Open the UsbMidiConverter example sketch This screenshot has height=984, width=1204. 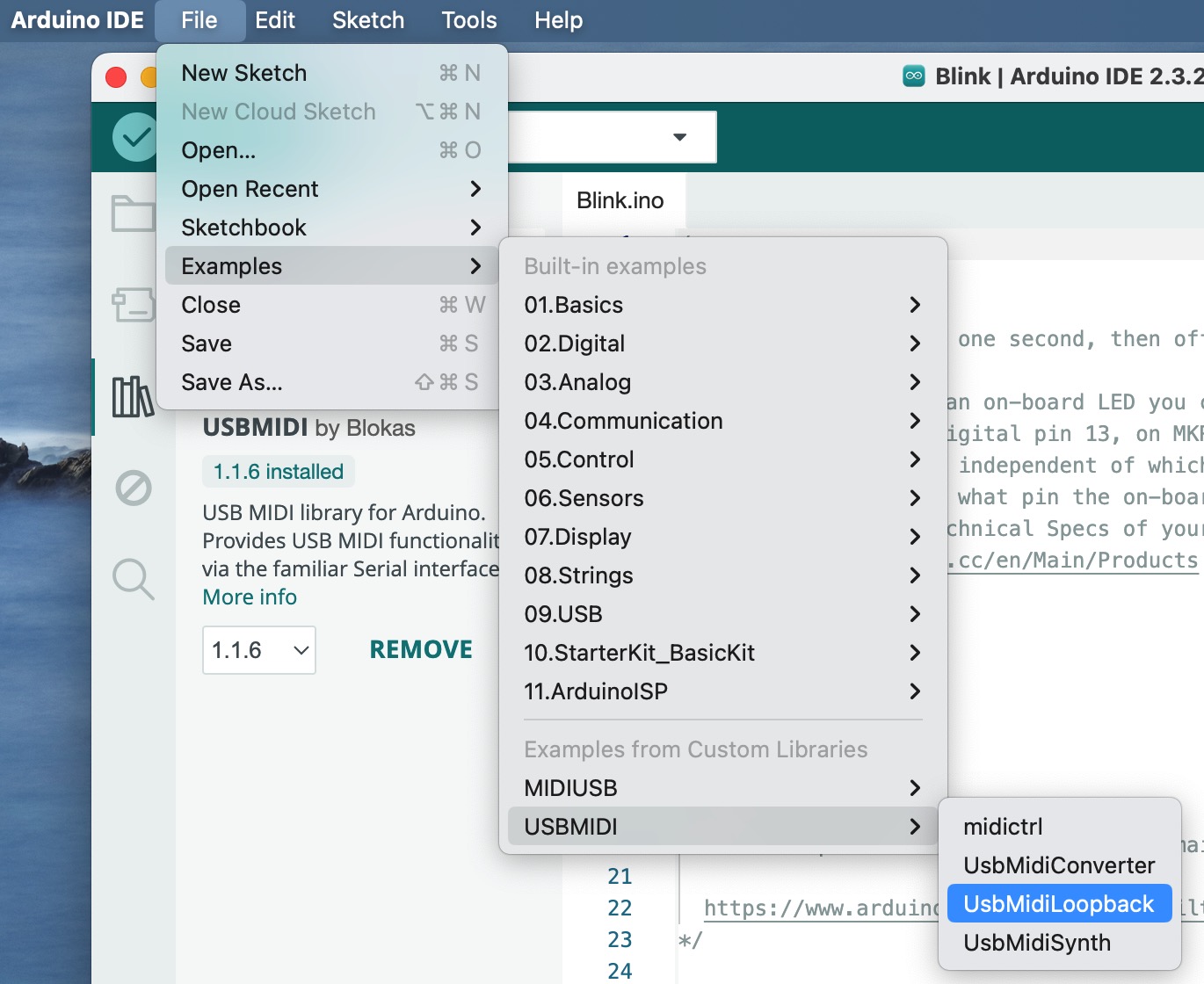pyautogui.click(x=1060, y=865)
